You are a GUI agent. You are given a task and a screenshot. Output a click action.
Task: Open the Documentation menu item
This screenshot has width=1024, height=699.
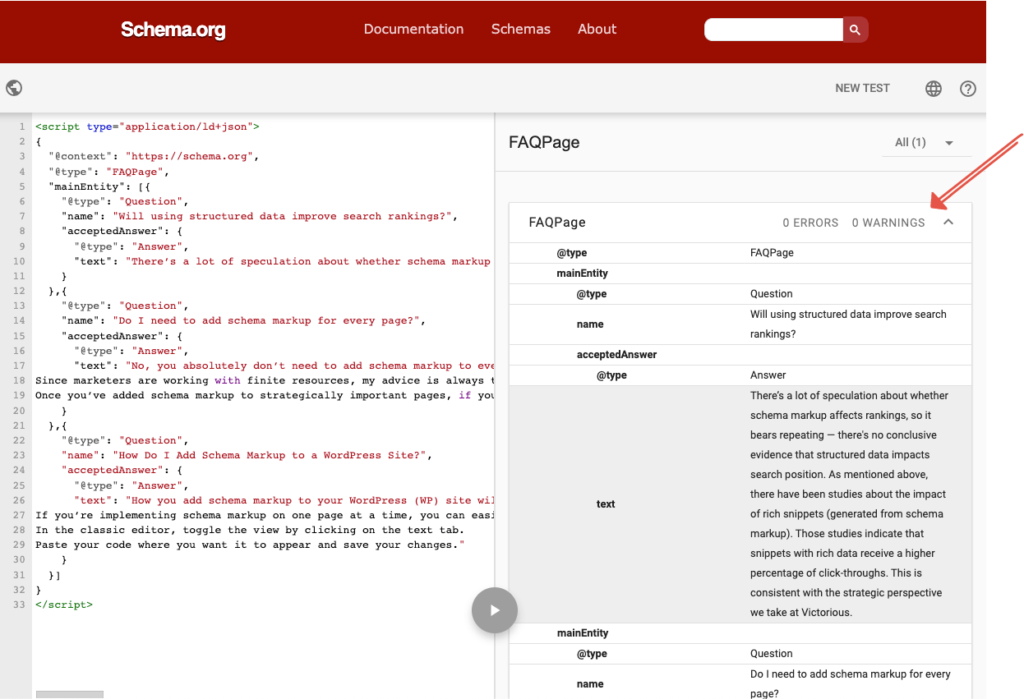coord(413,29)
